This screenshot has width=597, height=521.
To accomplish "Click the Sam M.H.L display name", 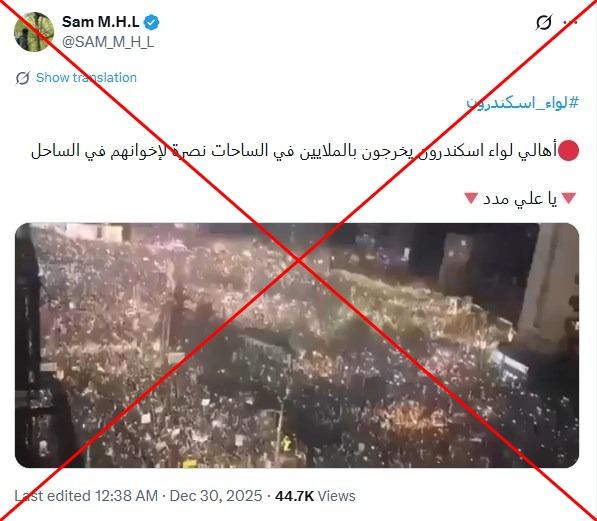I will [101, 22].
